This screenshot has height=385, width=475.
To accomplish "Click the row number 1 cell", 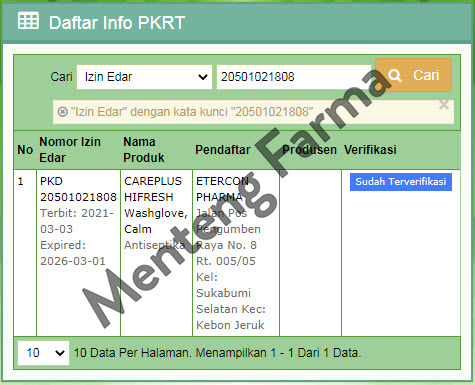I will pos(21,181).
